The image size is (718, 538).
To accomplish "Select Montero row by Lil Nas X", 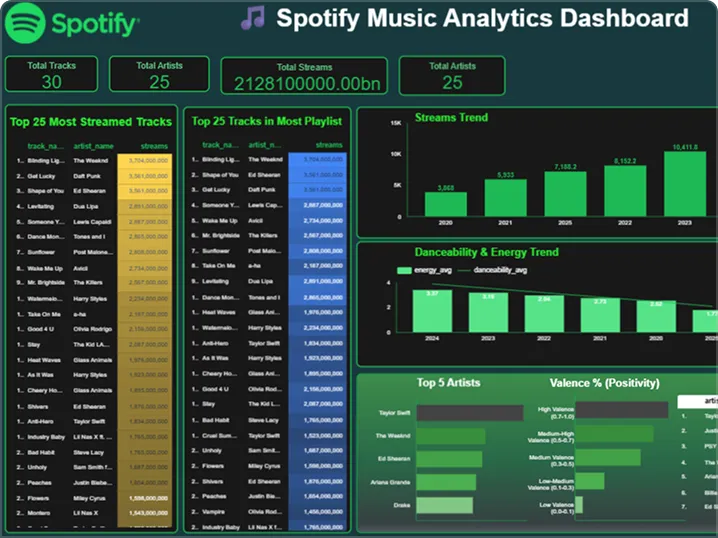I will pos(94,513).
